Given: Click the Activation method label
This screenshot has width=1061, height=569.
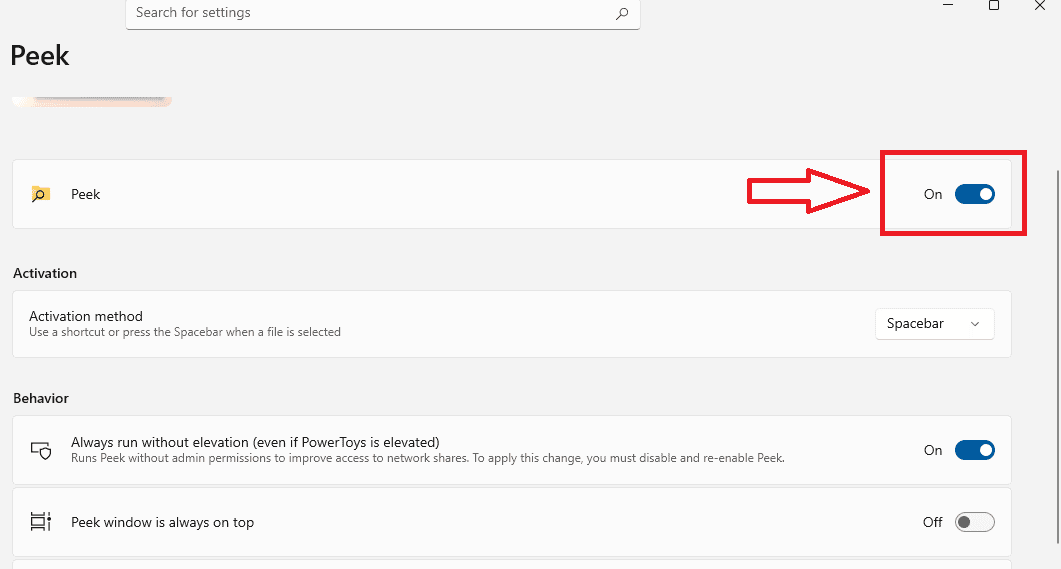Looking at the screenshot, I should [x=86, y=316].
